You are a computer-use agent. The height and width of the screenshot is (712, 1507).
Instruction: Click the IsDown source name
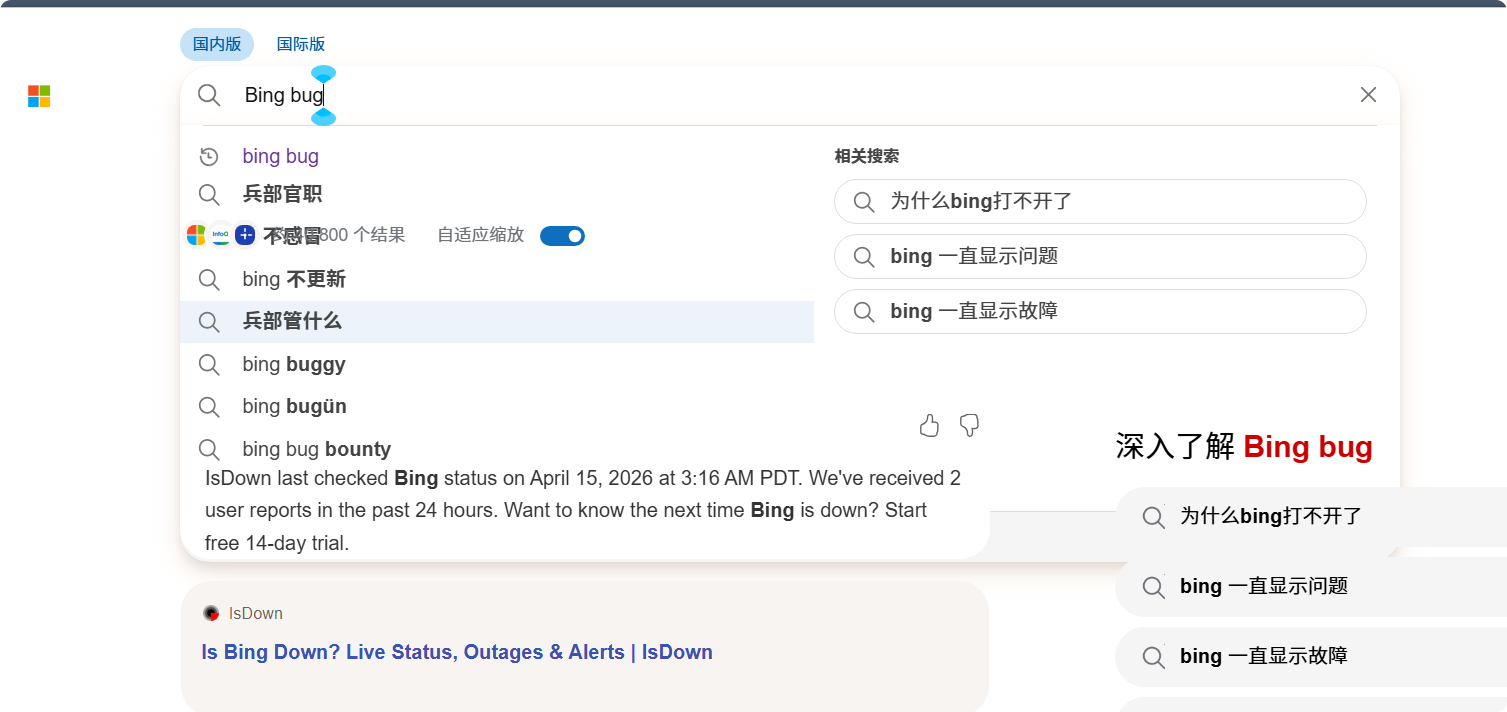pos(256,613)
